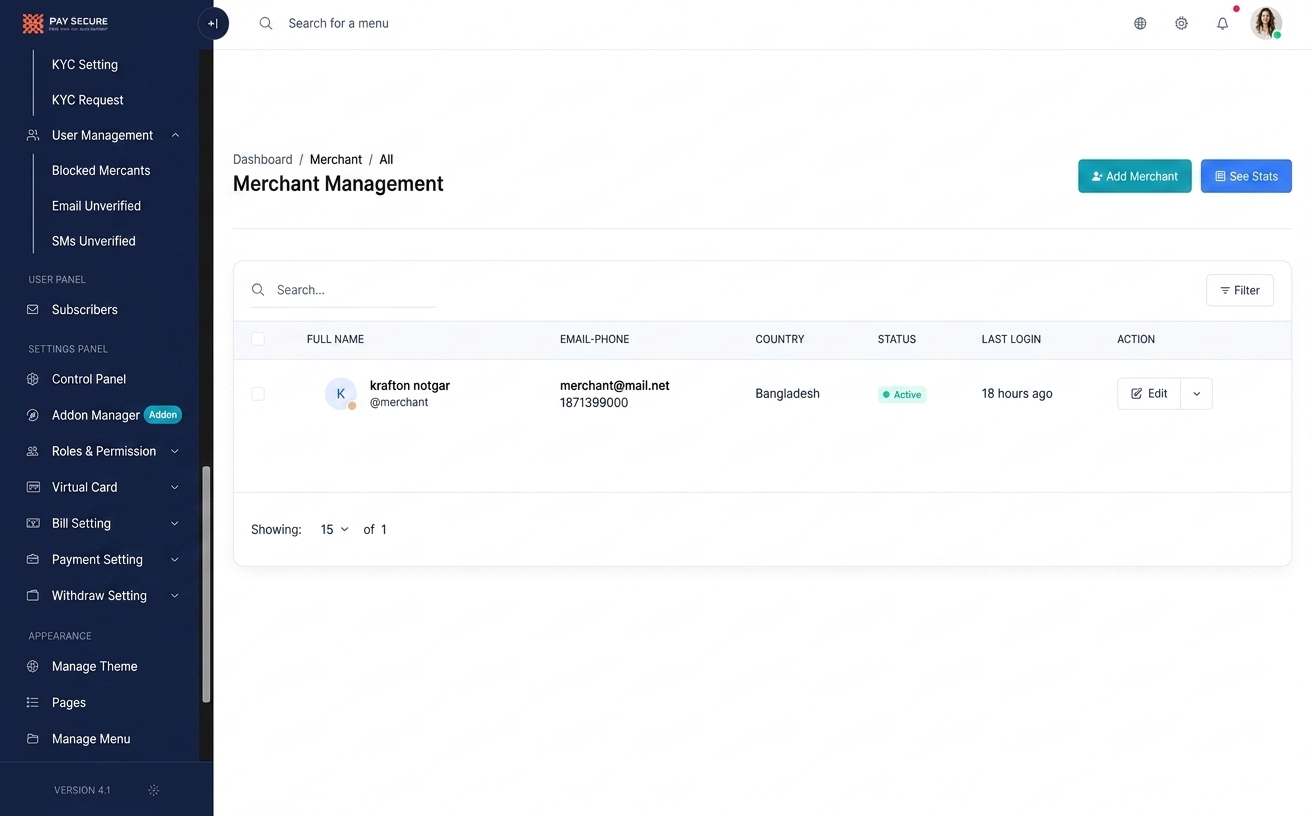
Task: Click the Filter button
Action: [1240, 290]
